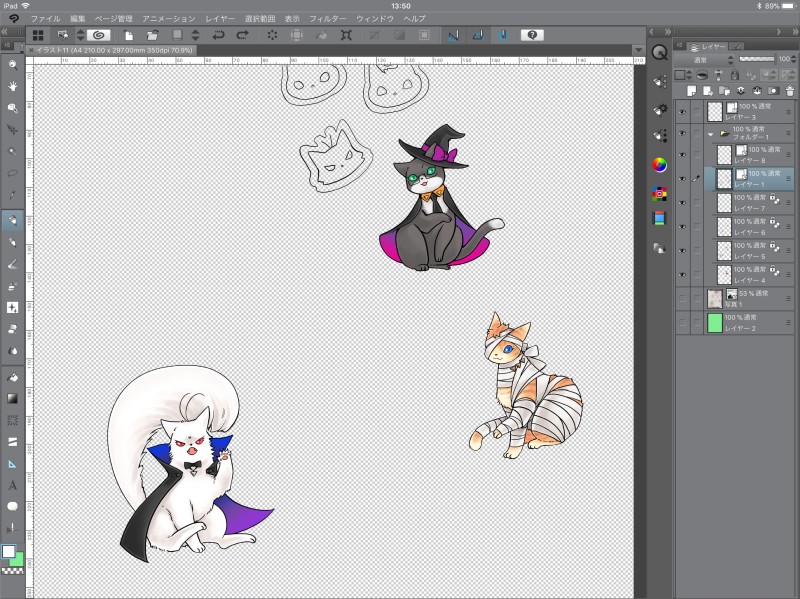Select the green レイヤー 2 thumbnail

(714, 322)
